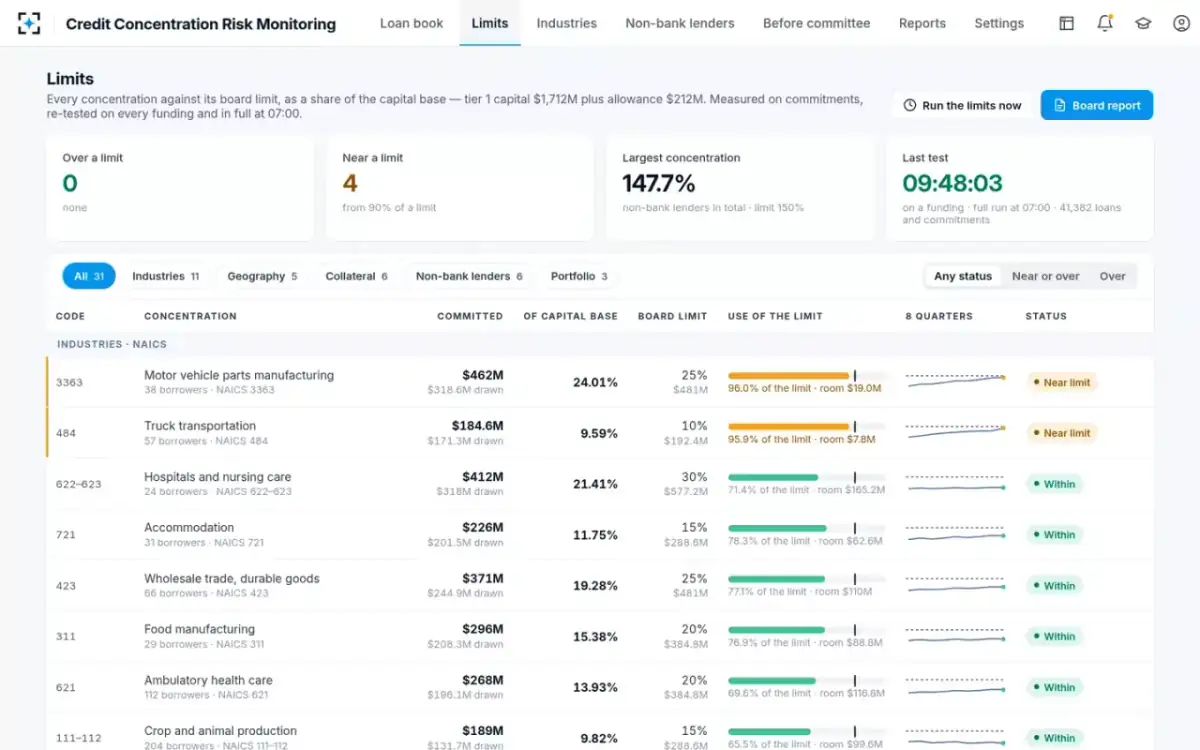The image size is (1200, 750).
Task: Open the Accommodation row
Action: 600,534
